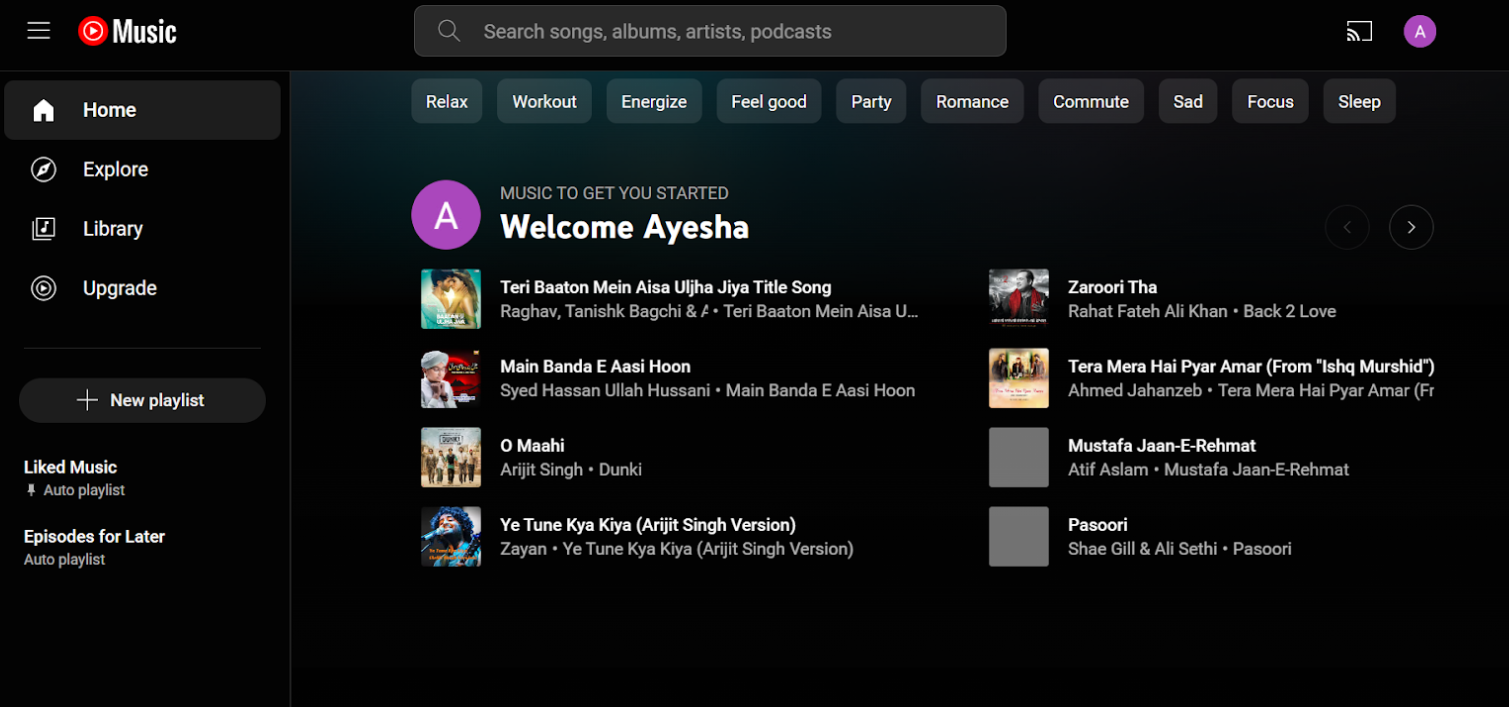Open the Explore section
Screen dimensions: 1509x707
tap(142, 170)
